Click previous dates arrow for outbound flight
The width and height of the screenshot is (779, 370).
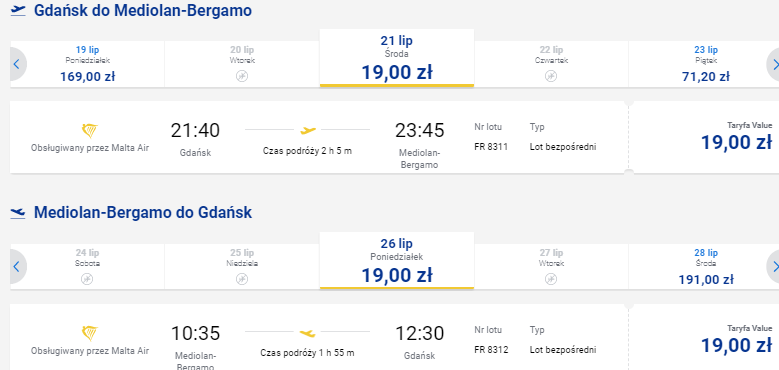tap(17, 64)
